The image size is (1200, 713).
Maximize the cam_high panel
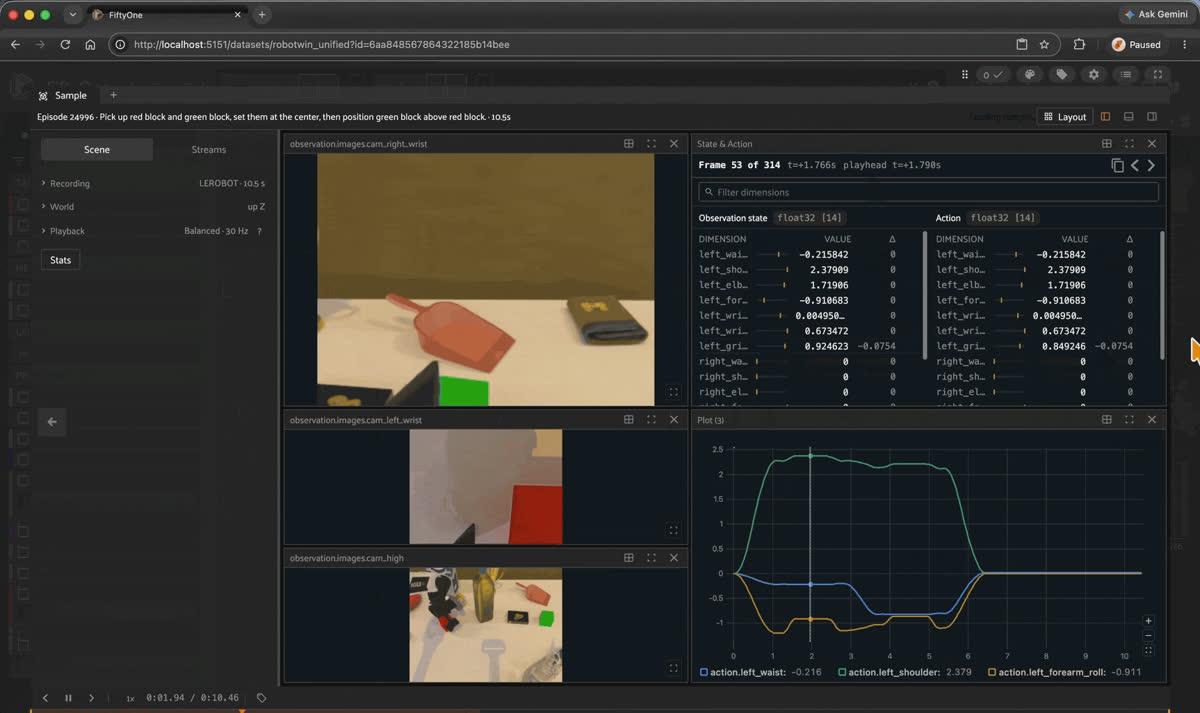point(652,558)
